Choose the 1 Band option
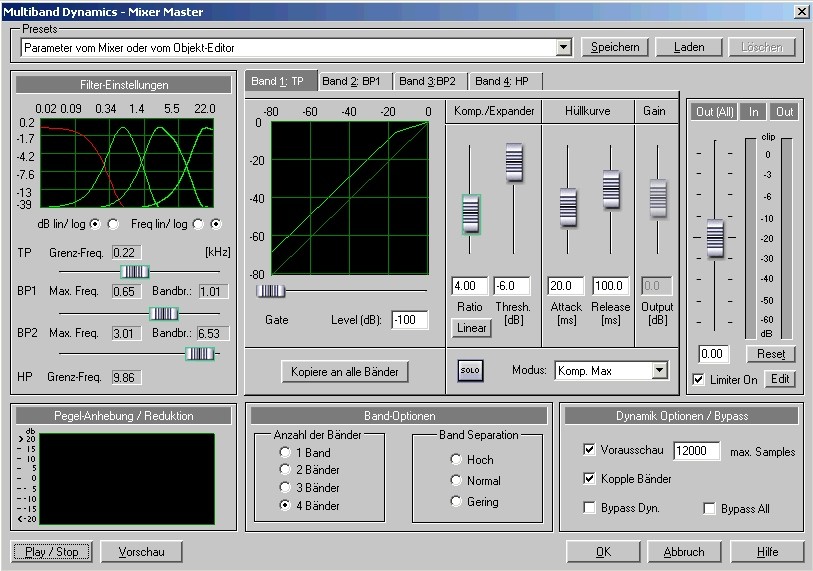This screenshot has height=571, width=813. (285, 452)
